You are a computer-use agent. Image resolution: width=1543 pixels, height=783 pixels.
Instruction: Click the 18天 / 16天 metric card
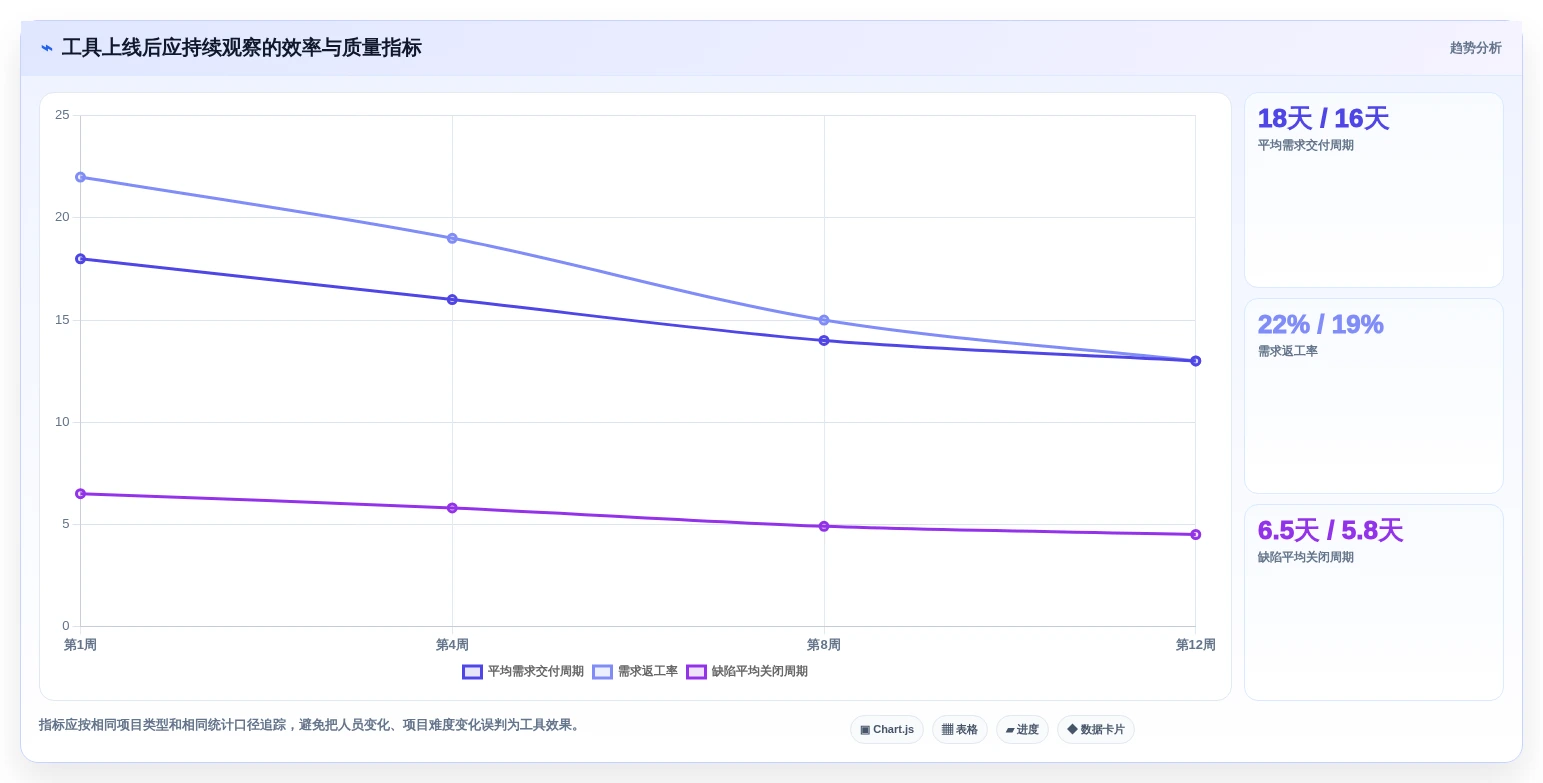point(1374,190)
